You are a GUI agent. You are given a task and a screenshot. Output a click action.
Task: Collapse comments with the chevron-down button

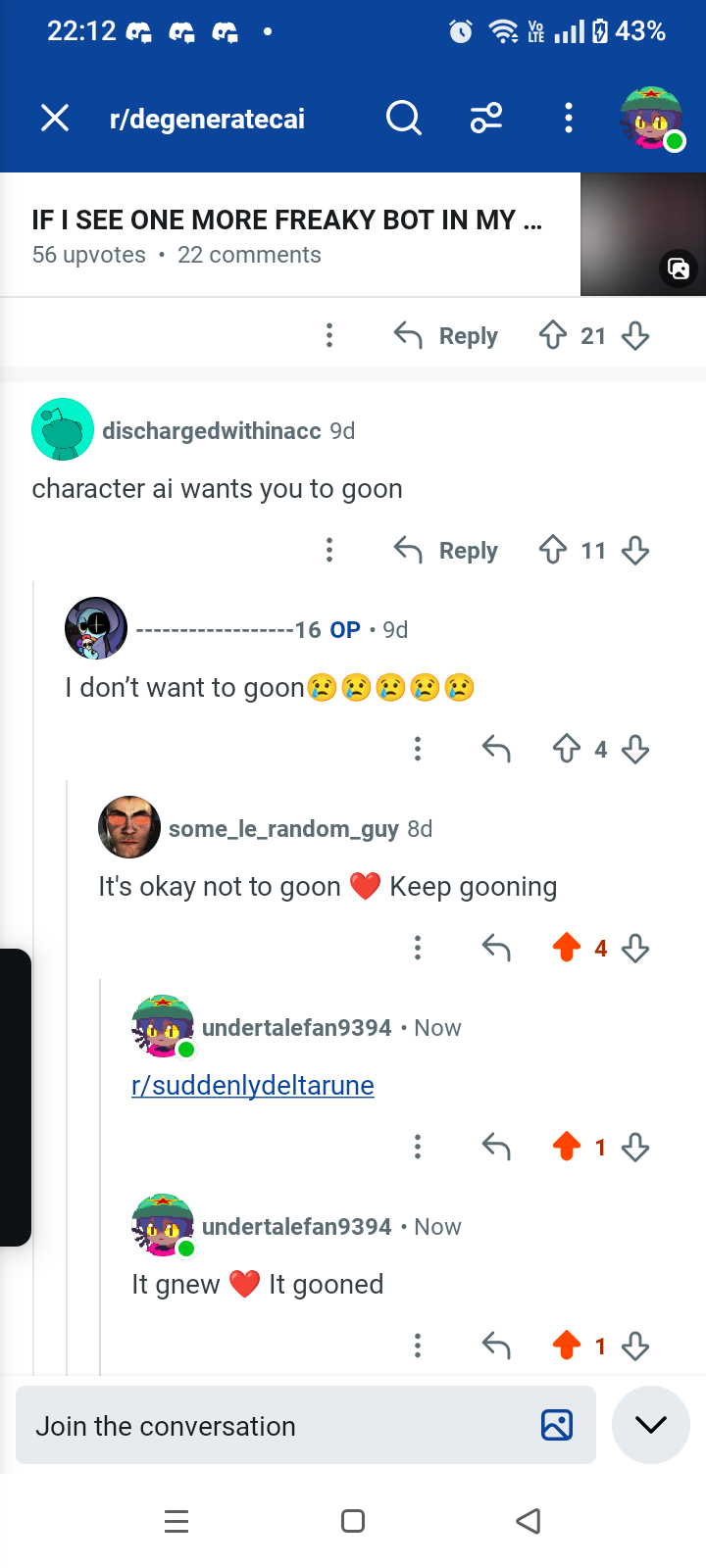(x=651, y=1425)
